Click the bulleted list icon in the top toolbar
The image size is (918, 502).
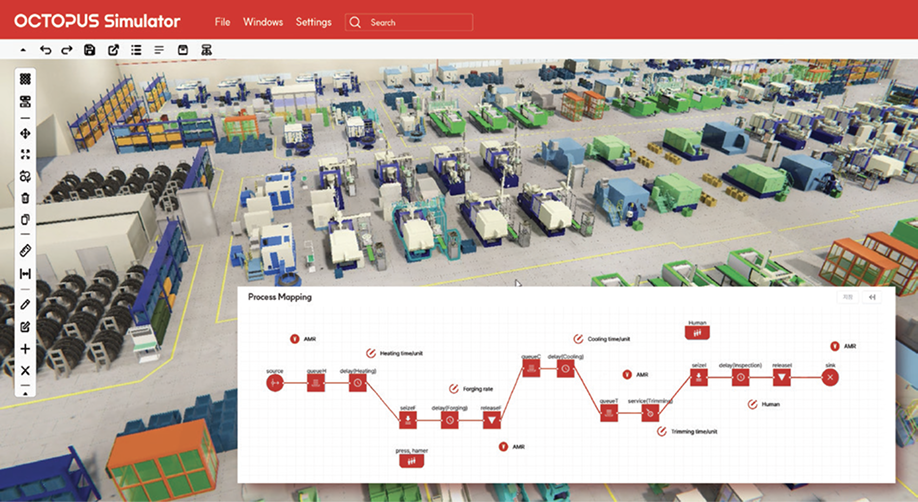pos(136,50)
